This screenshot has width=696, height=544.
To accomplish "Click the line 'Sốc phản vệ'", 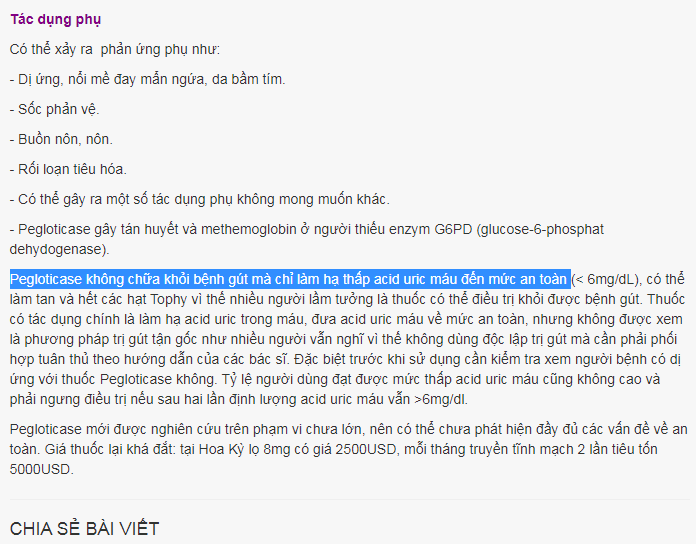I will pyautogui.click(x=54, y=109).
